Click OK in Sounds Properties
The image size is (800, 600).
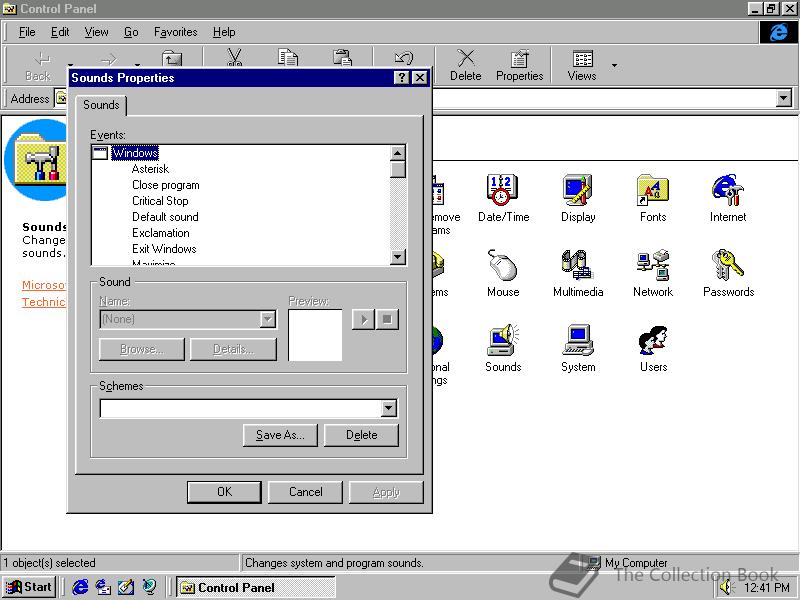[224, 492]
